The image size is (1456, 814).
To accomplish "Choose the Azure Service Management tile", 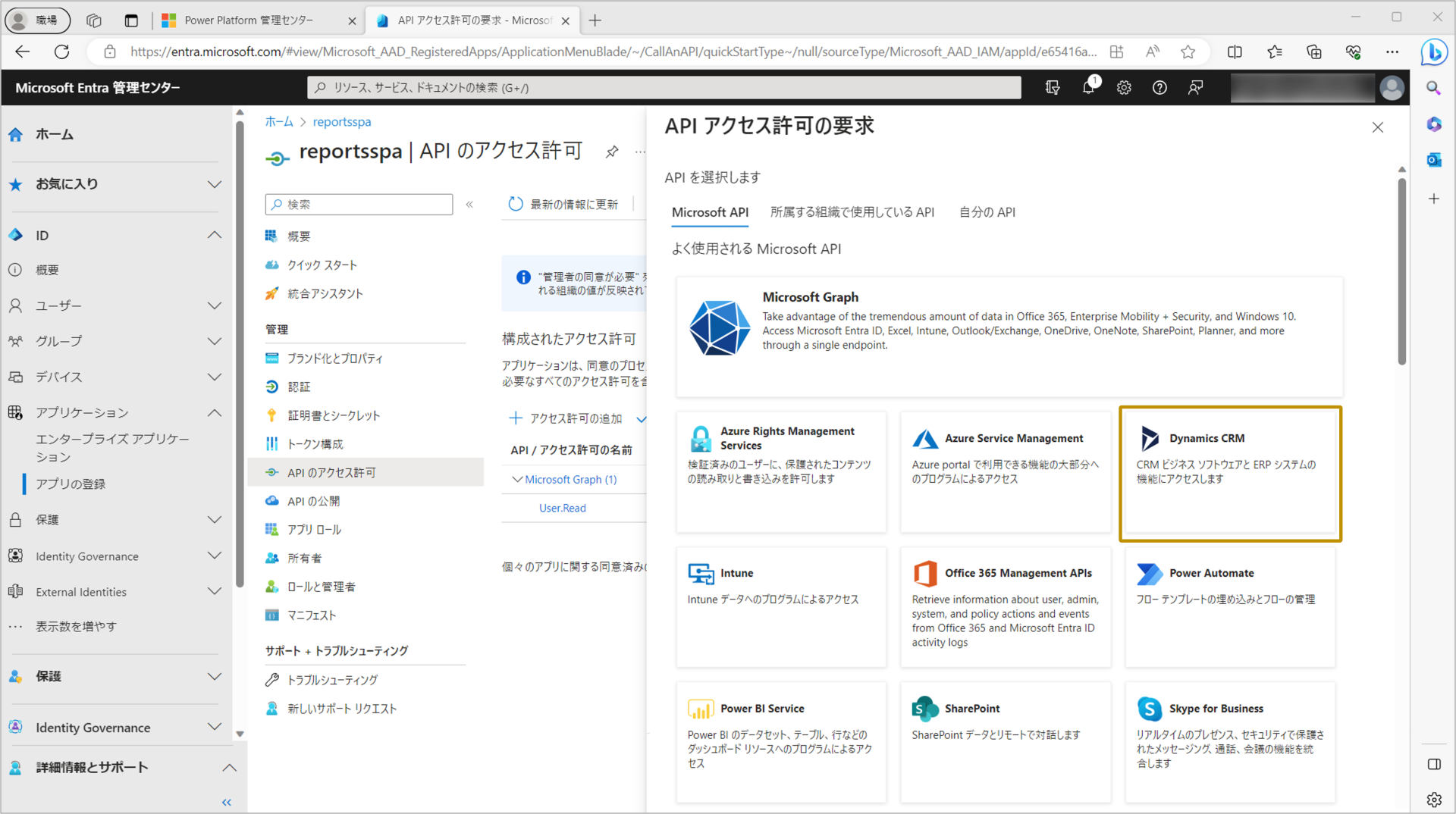I will coord(1006,471).
